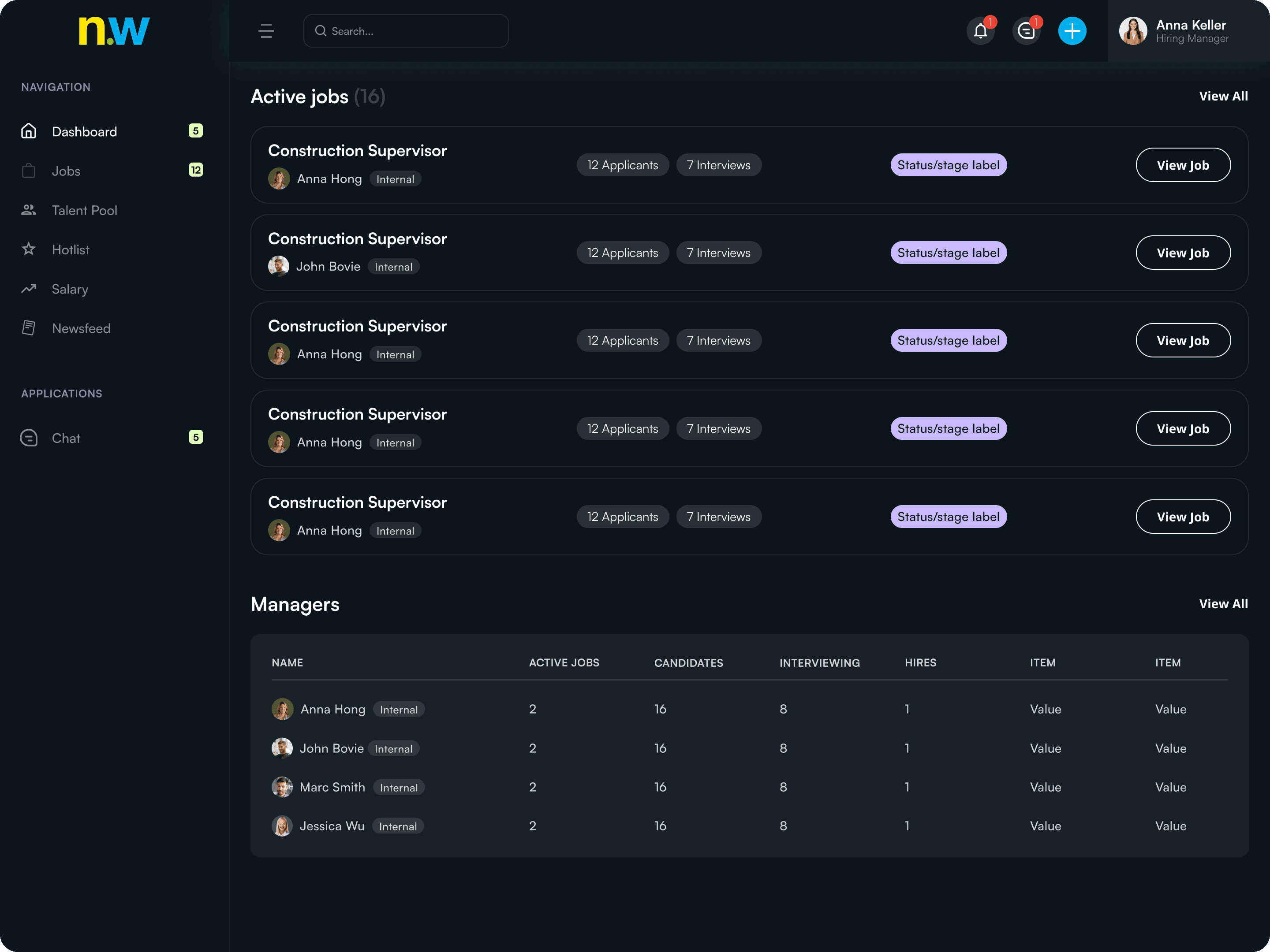Click first job's purple Status/stage label
The height and width of the screenshot is (952, 1270).
tap(948, 165)
